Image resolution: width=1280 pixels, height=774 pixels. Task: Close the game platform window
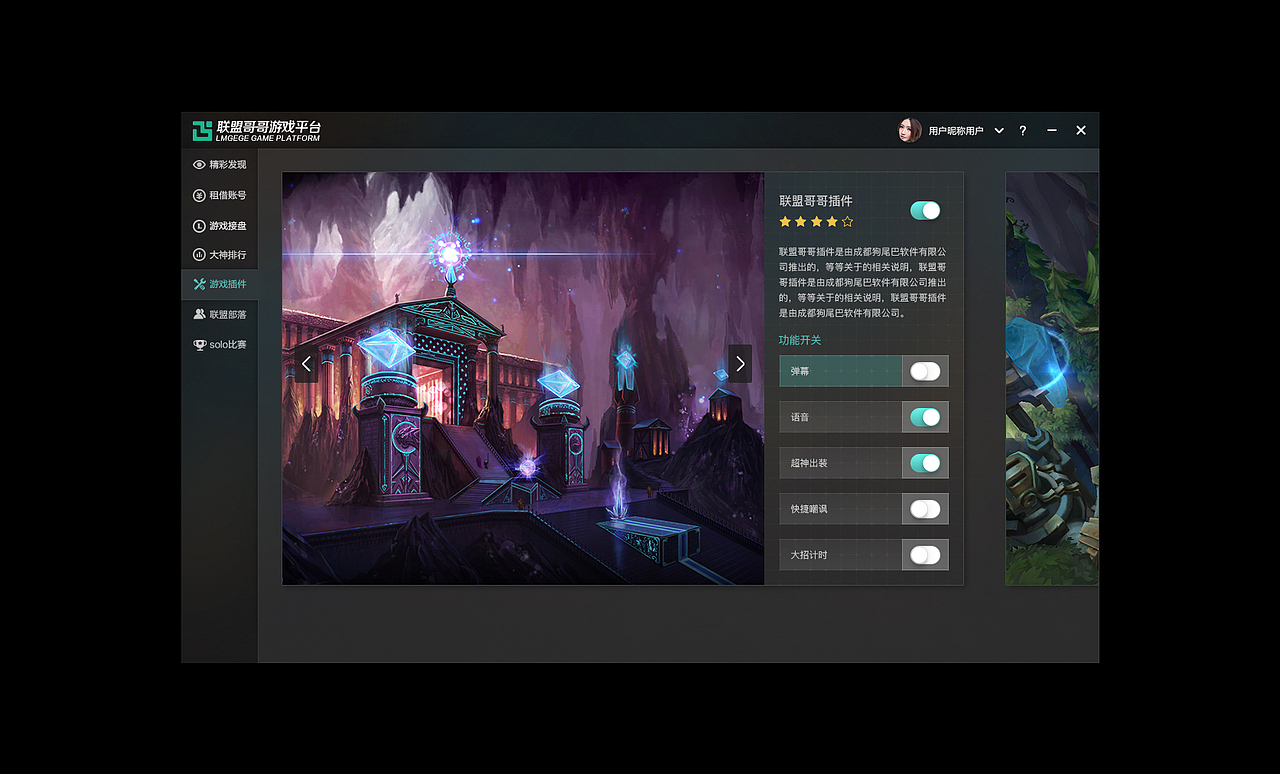(x=1081, y=131)
